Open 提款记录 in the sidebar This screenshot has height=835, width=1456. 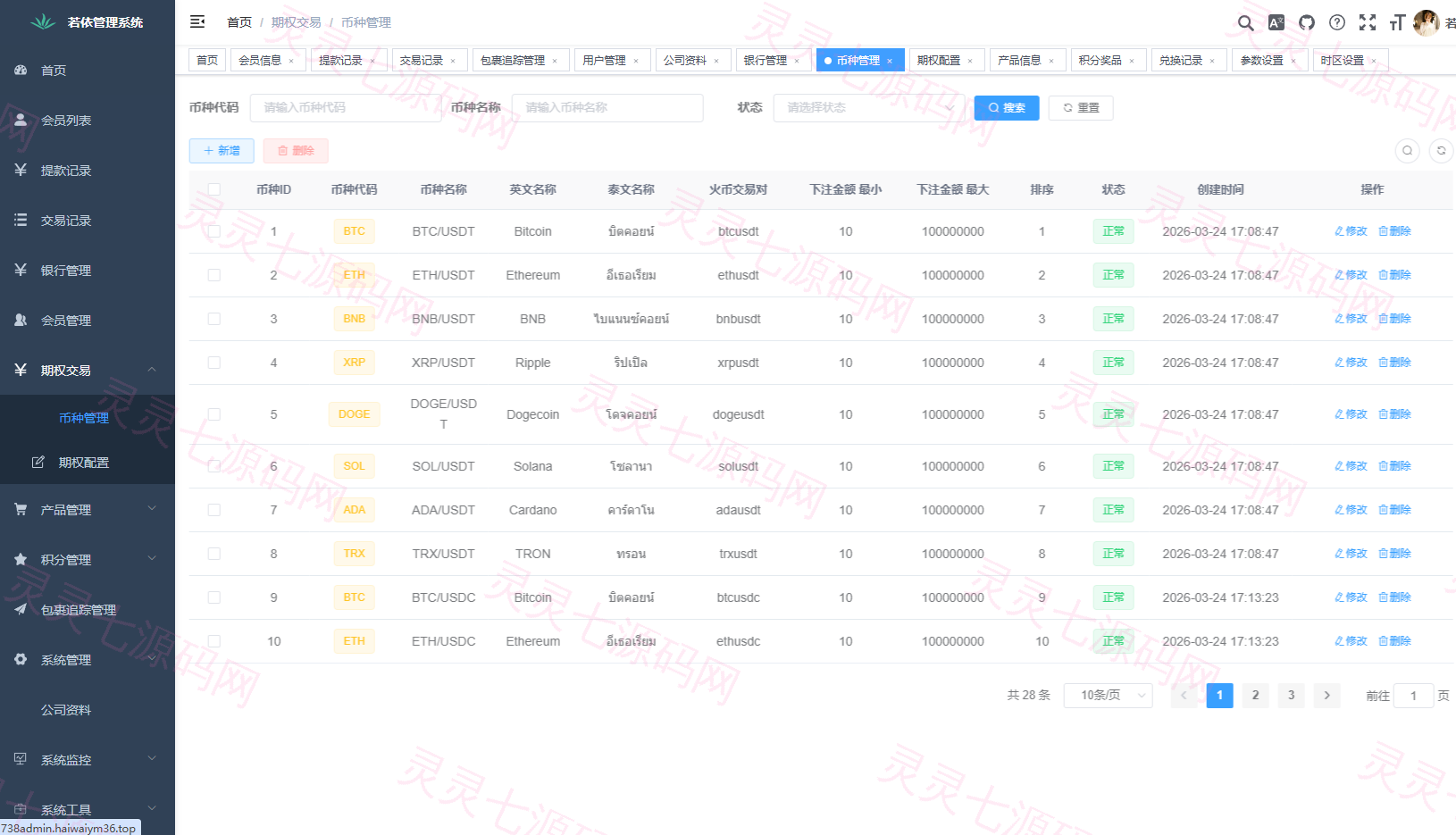click(88, 171)
